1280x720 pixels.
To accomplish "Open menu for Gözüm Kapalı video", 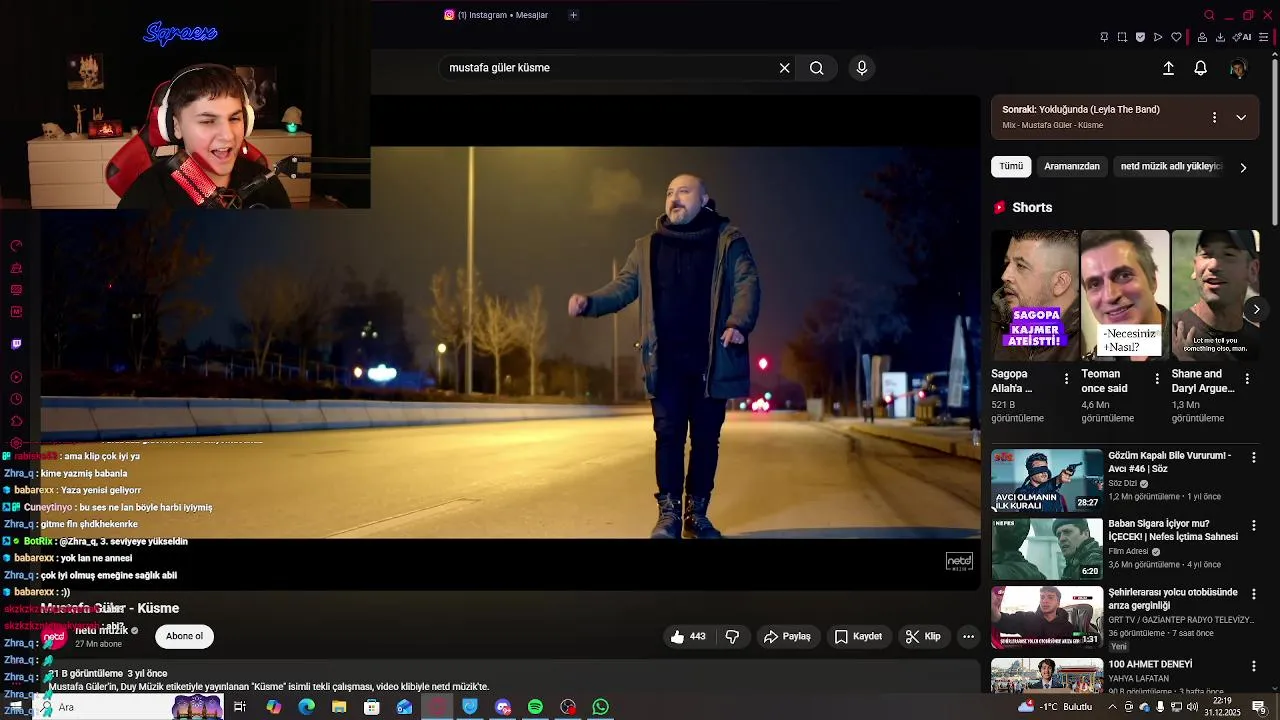I will click(1253, 457).
